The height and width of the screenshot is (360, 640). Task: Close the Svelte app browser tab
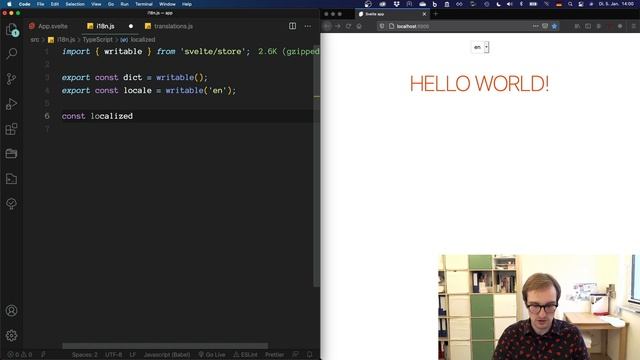424,14
